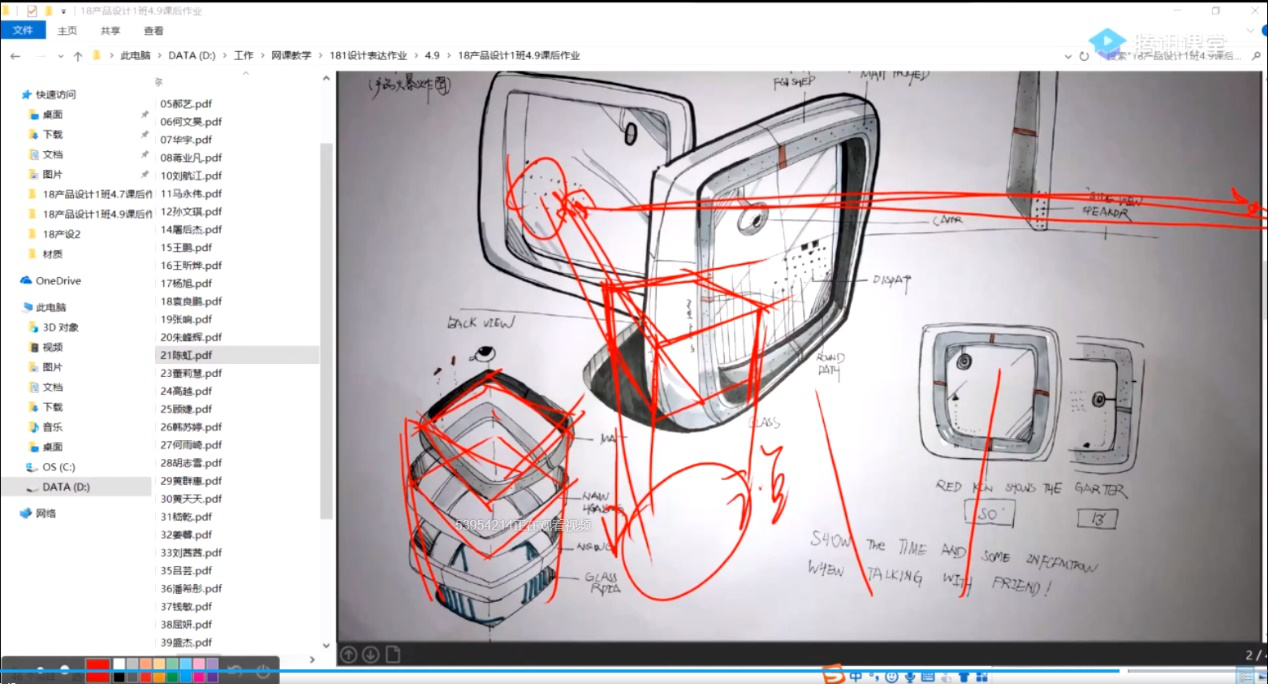Open the recent locations dropdown arrow
1268x684 pixels.
[x=60, y=56]
